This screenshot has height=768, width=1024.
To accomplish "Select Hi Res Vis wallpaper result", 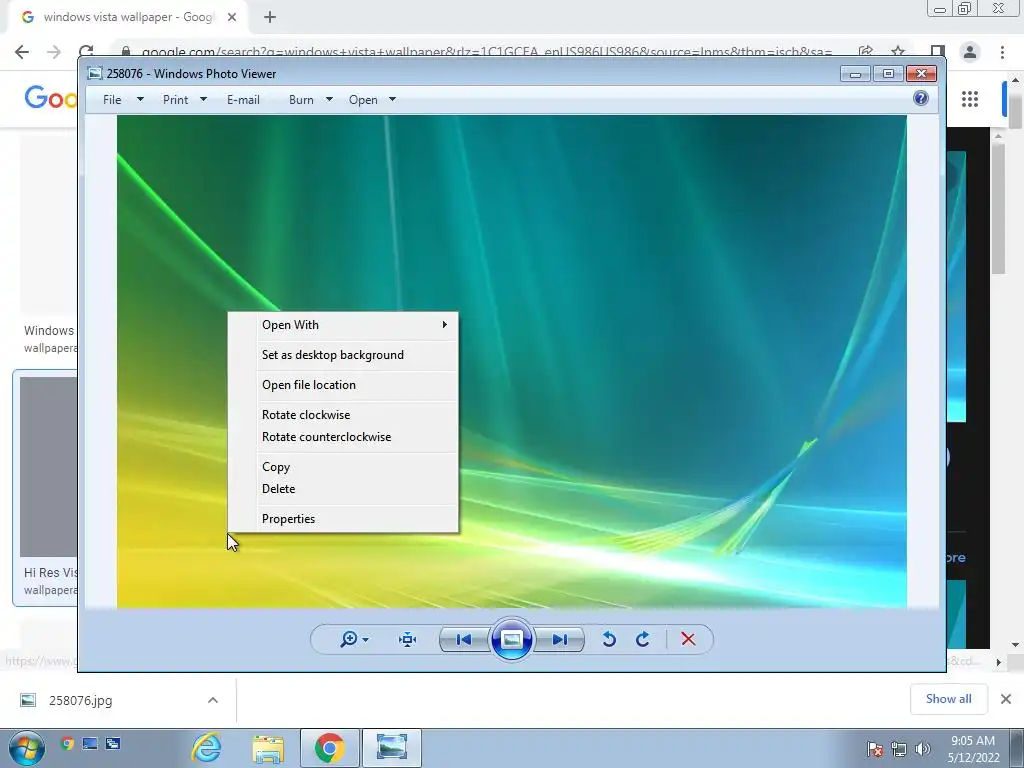I will [45, 488].
